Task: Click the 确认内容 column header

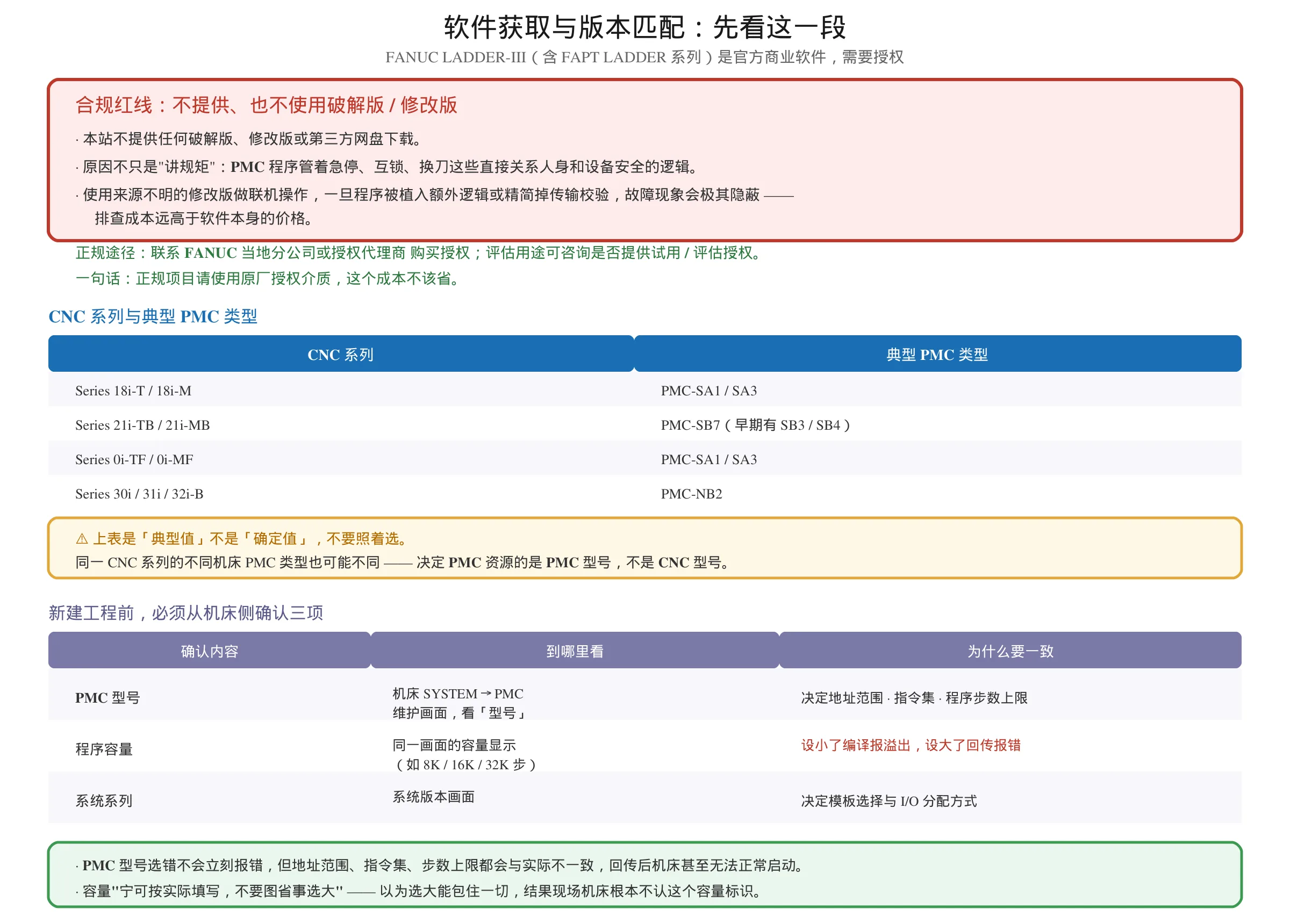Action: click(209, 651)
